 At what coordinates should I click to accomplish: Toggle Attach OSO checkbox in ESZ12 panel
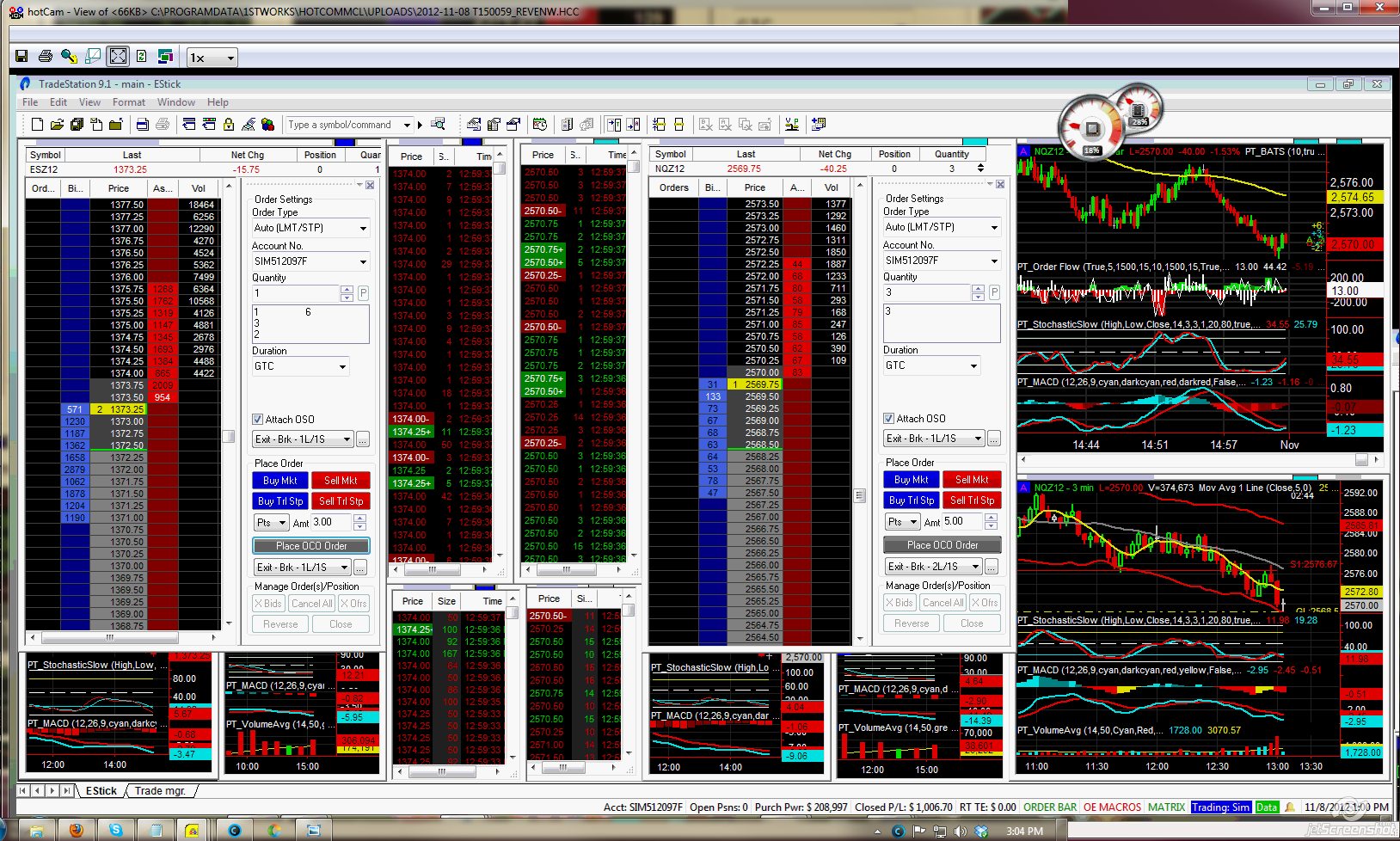coord(257,420)
